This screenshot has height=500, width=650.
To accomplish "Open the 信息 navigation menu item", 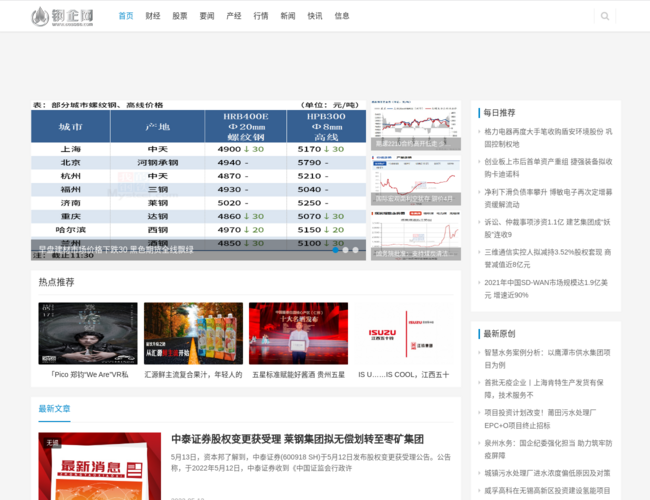I will [x=342, y=16].
